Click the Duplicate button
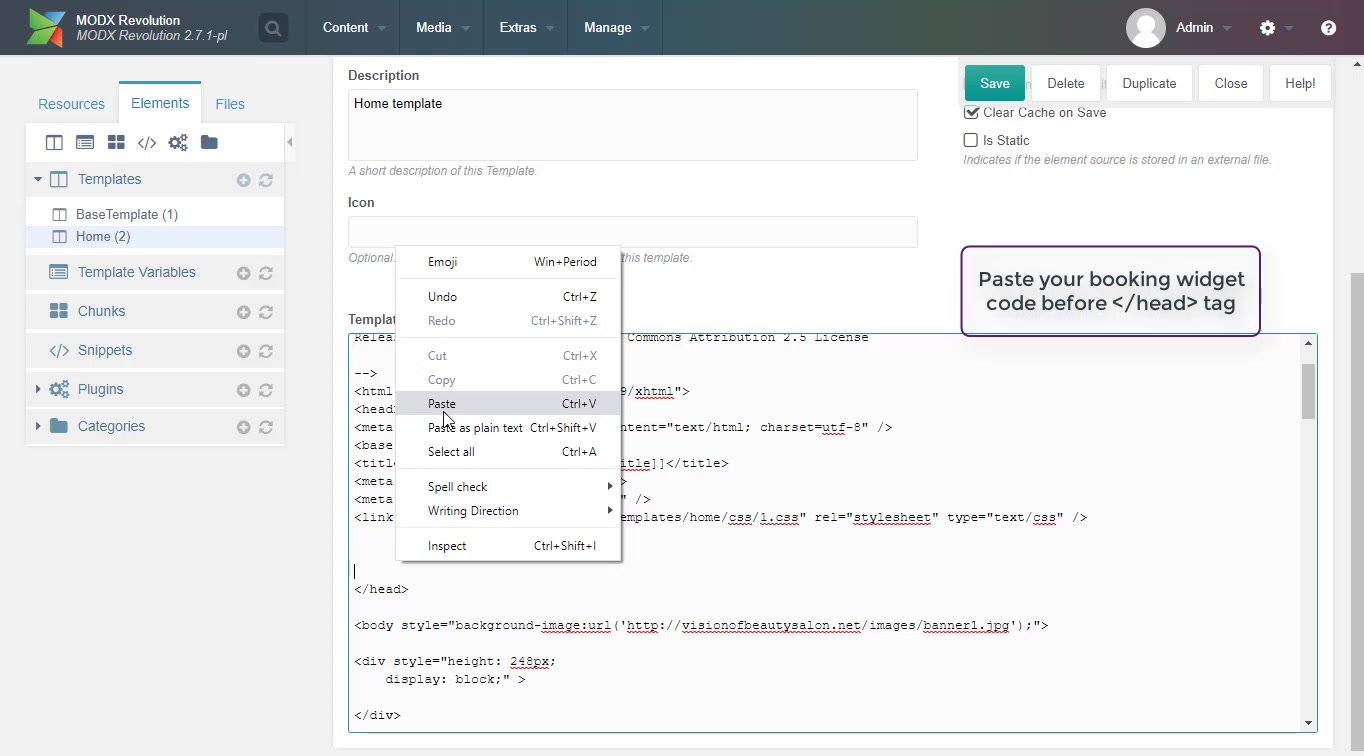 tap(1148, 83)
